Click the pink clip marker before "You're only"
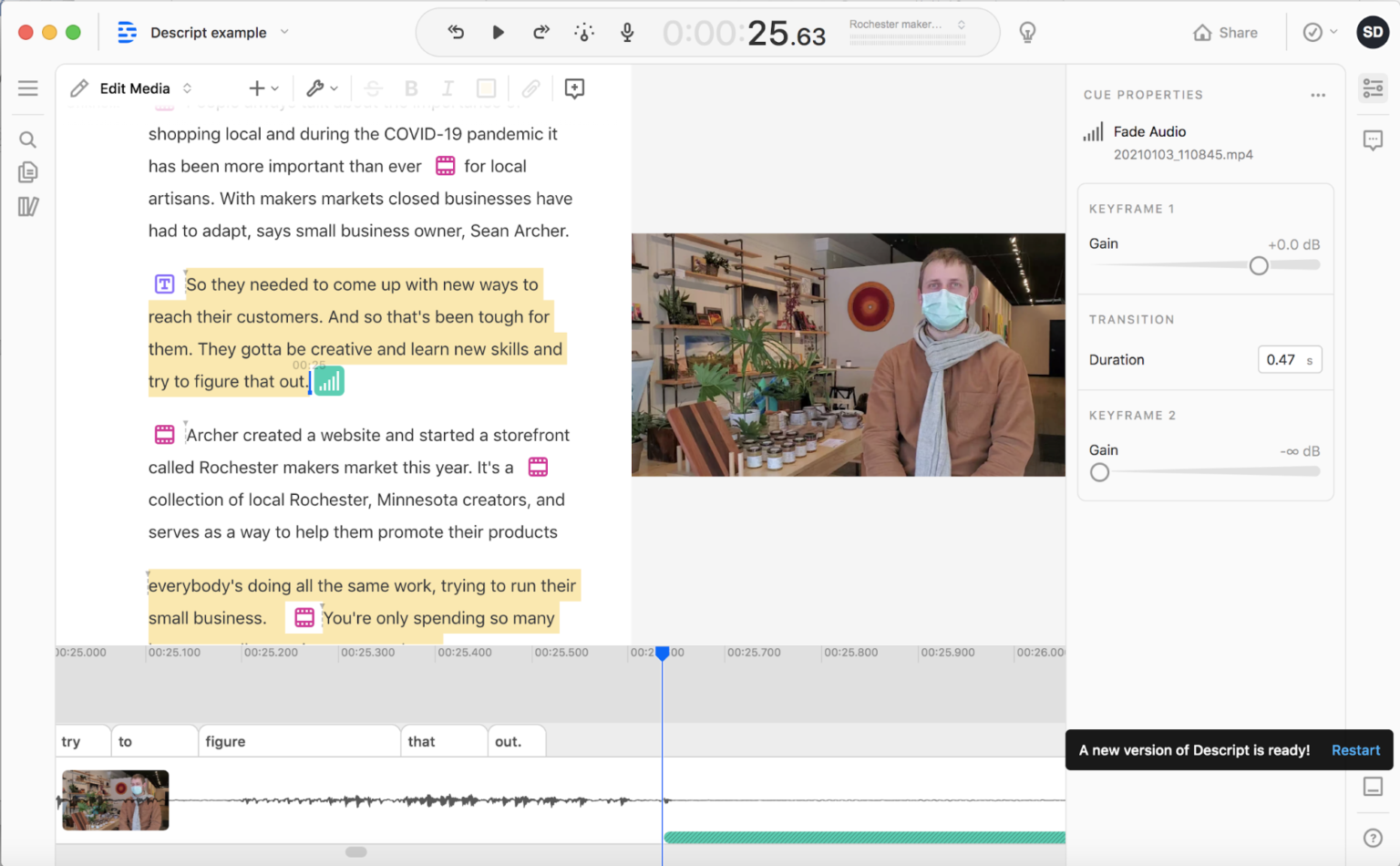Viewport: 1400px width, 866px height. click(304, 618)
